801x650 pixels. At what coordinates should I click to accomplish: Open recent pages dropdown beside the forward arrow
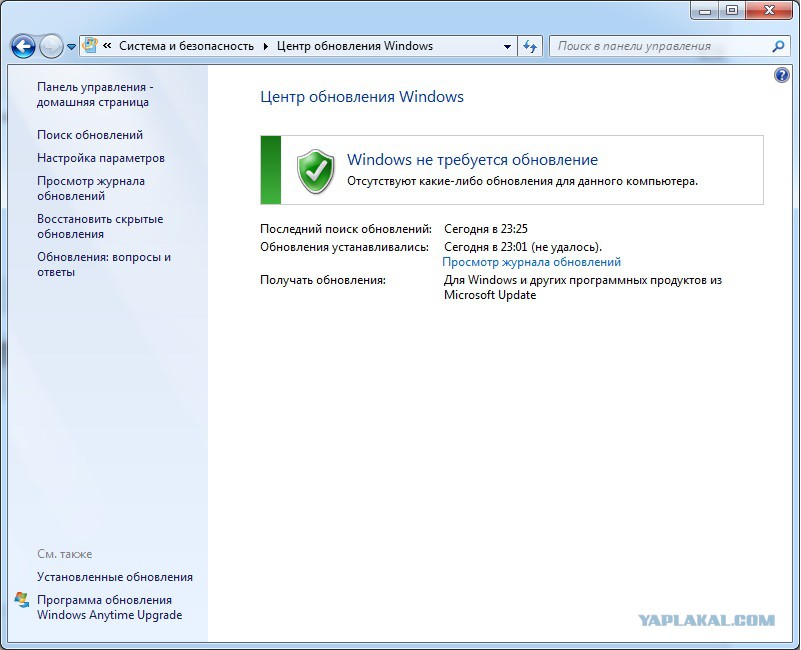tap(72, 47)
